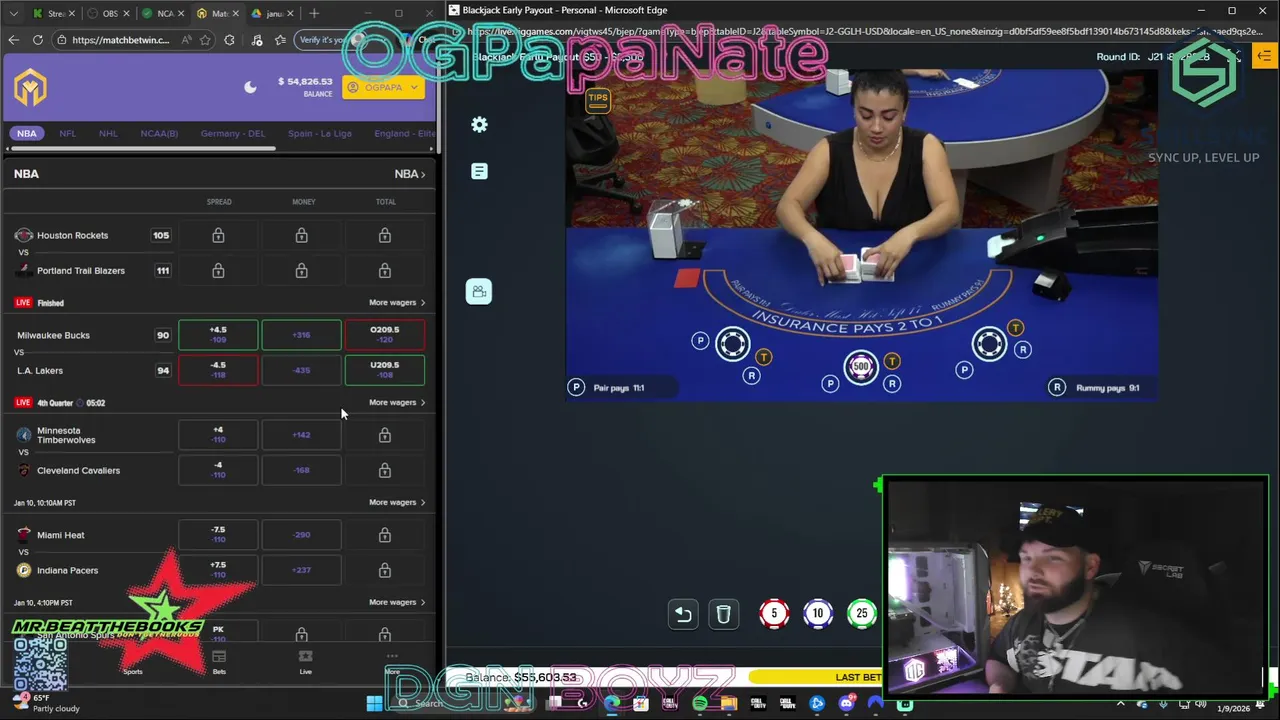Viewport: 1280px width, 720px height.
Task: Reload the matchbetwin page
Action: tap(38, 40)
